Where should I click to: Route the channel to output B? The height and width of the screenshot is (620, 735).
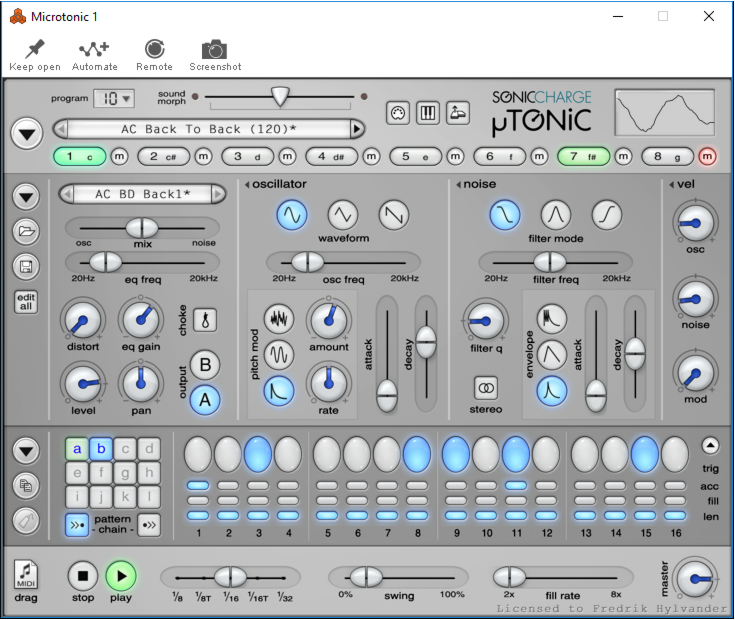click(x=205, y=364)
